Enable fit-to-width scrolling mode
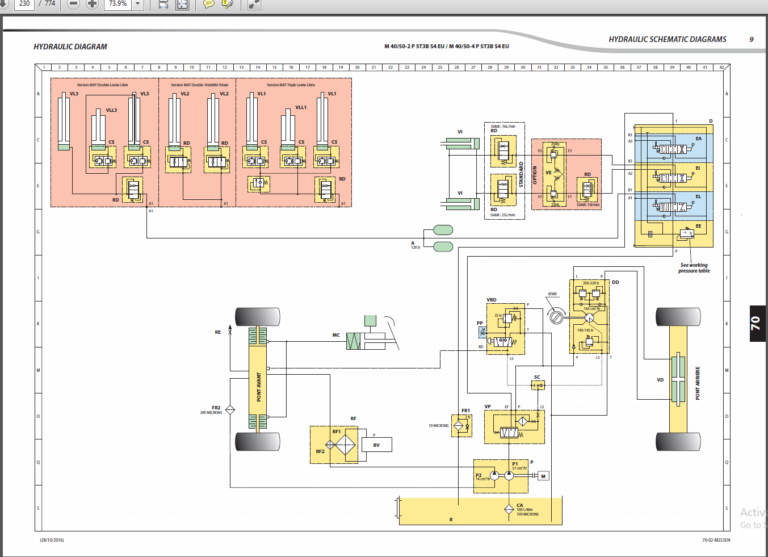Viewport: 768px width, 557px height. click(163, 4)
